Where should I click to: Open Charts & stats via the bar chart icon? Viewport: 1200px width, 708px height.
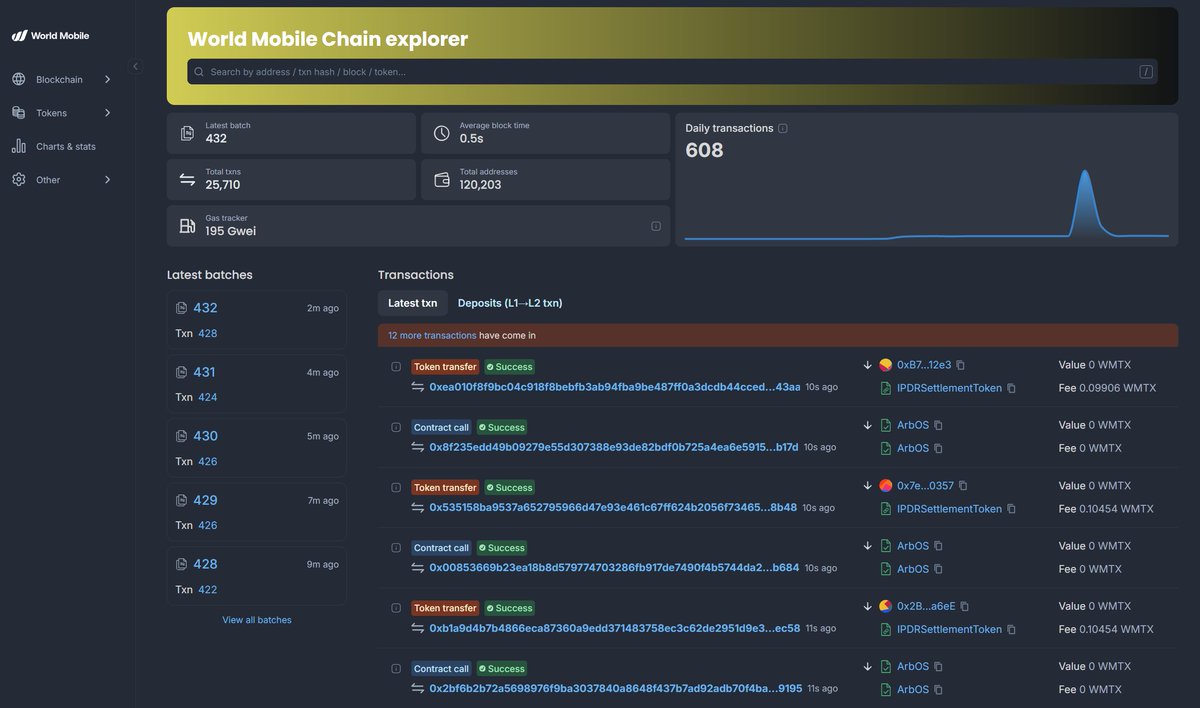17,145
